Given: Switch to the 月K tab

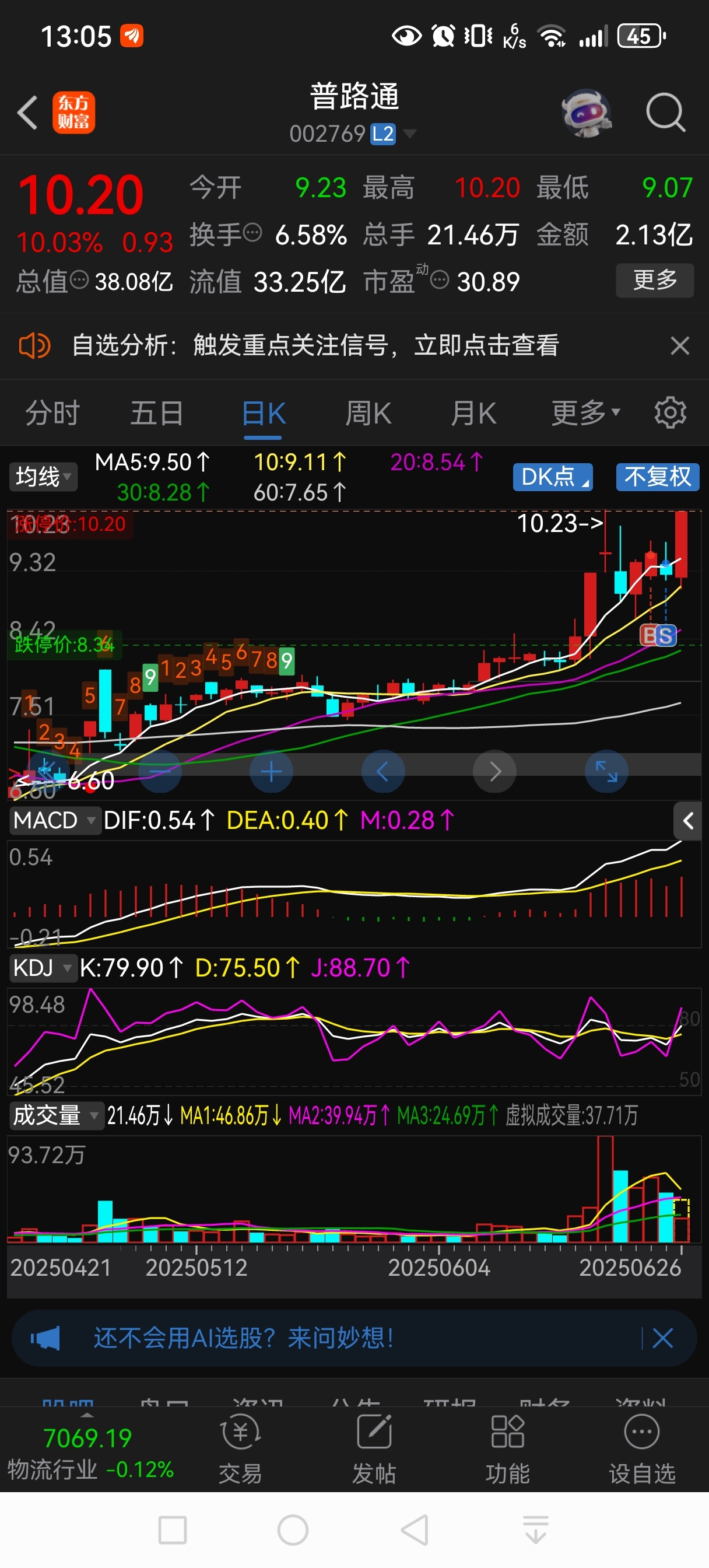Looking at the screenshot, I should click(473, 414).
